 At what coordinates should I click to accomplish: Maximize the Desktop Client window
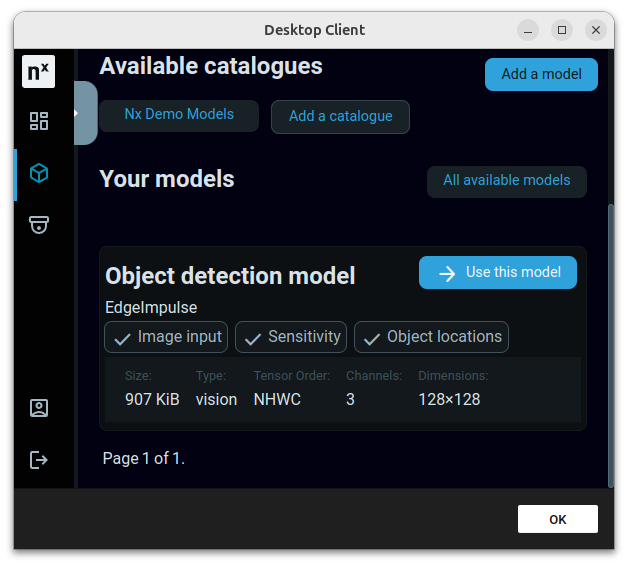click(562, 30)
